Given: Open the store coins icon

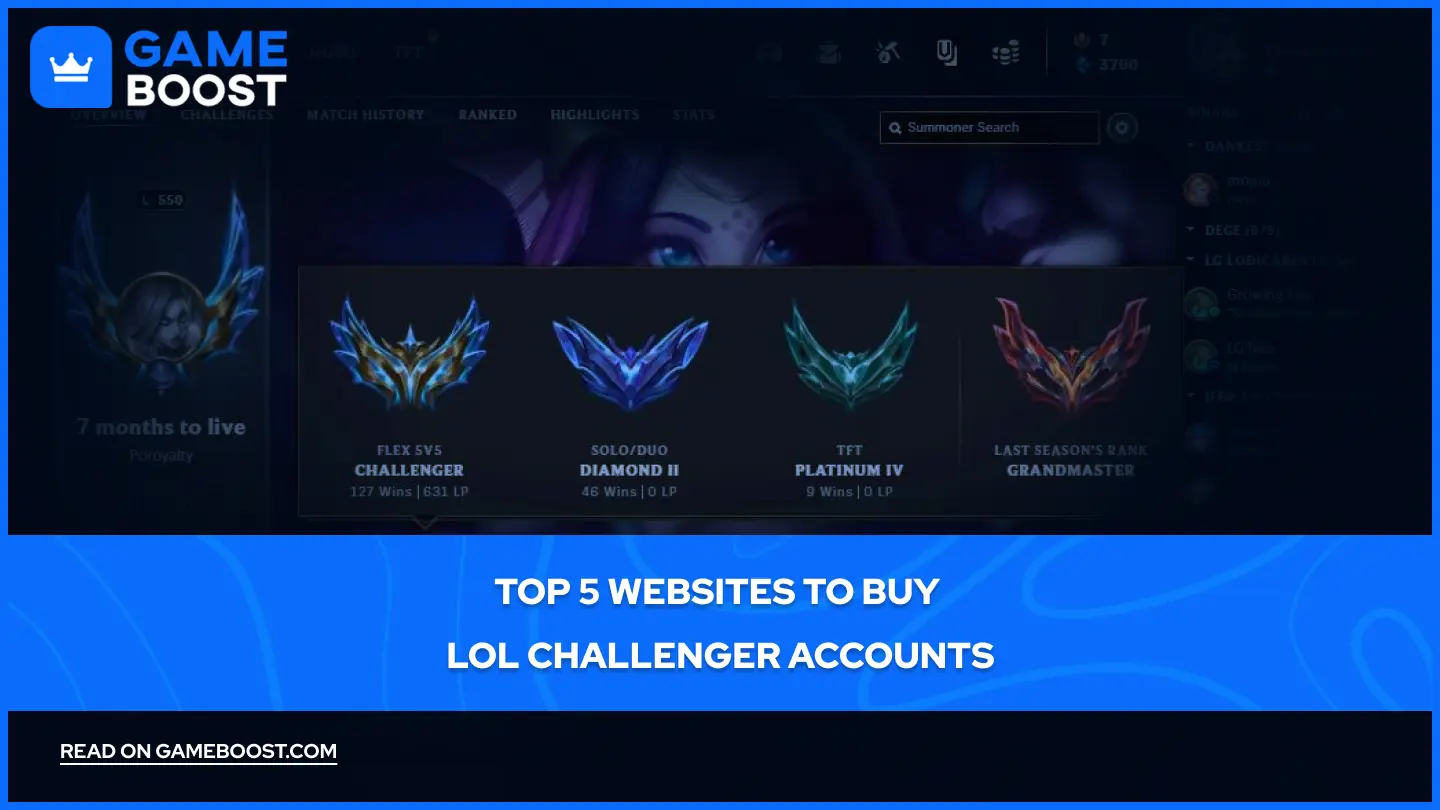Looking at the screenshot, I should [x=1005, y=53].
